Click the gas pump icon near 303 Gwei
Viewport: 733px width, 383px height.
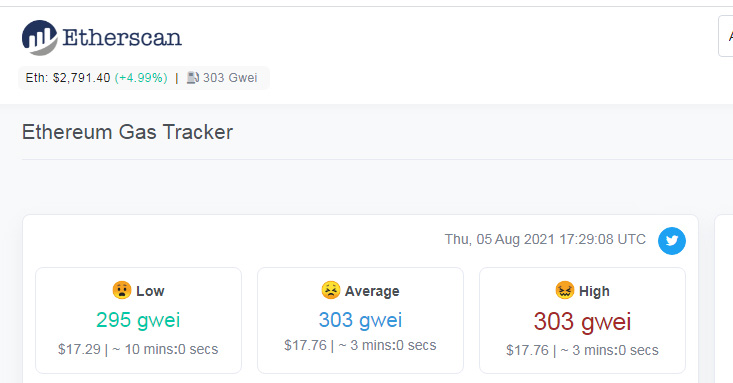[193, 78]
